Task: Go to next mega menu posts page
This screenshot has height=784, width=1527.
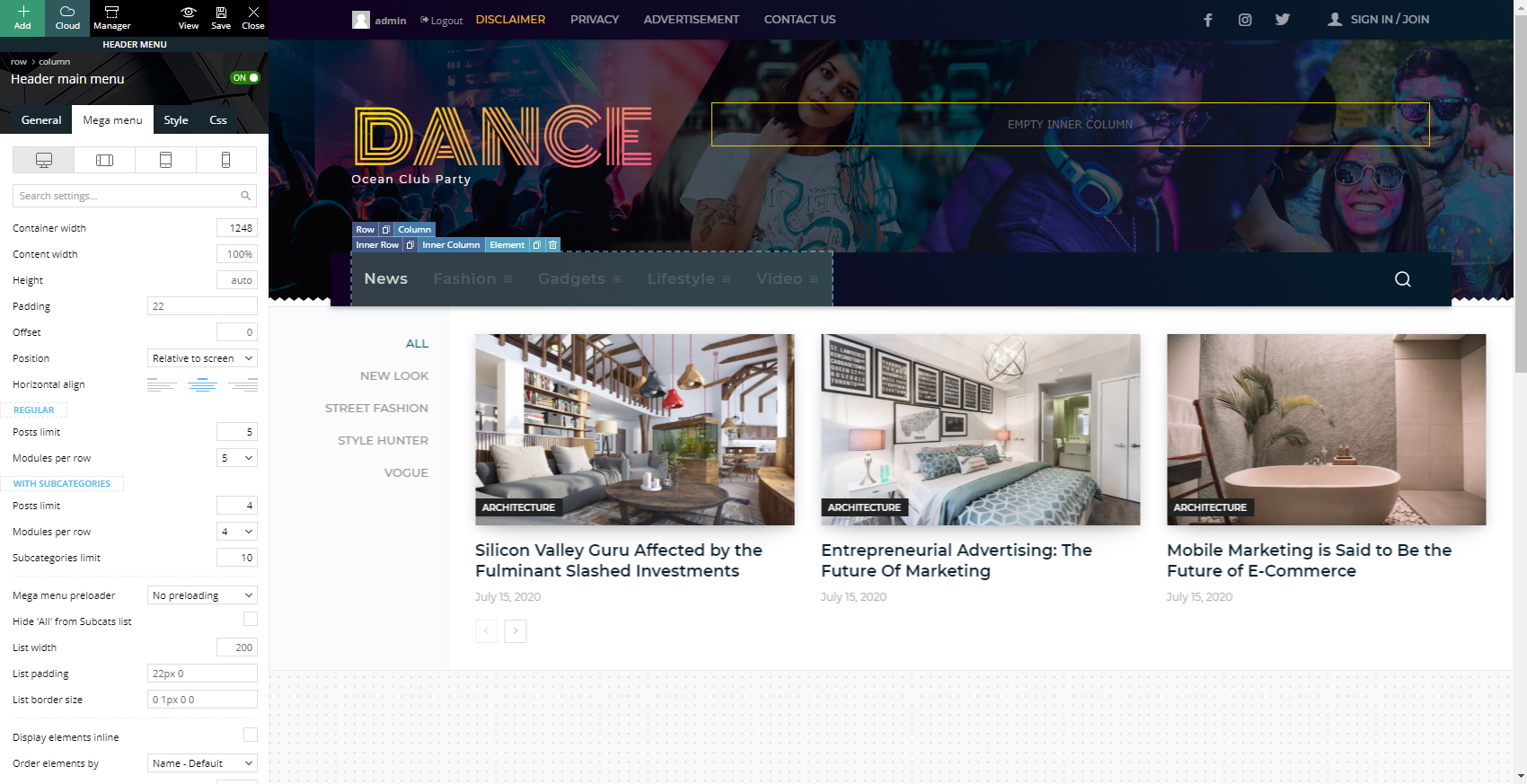Action: point(516,631)
